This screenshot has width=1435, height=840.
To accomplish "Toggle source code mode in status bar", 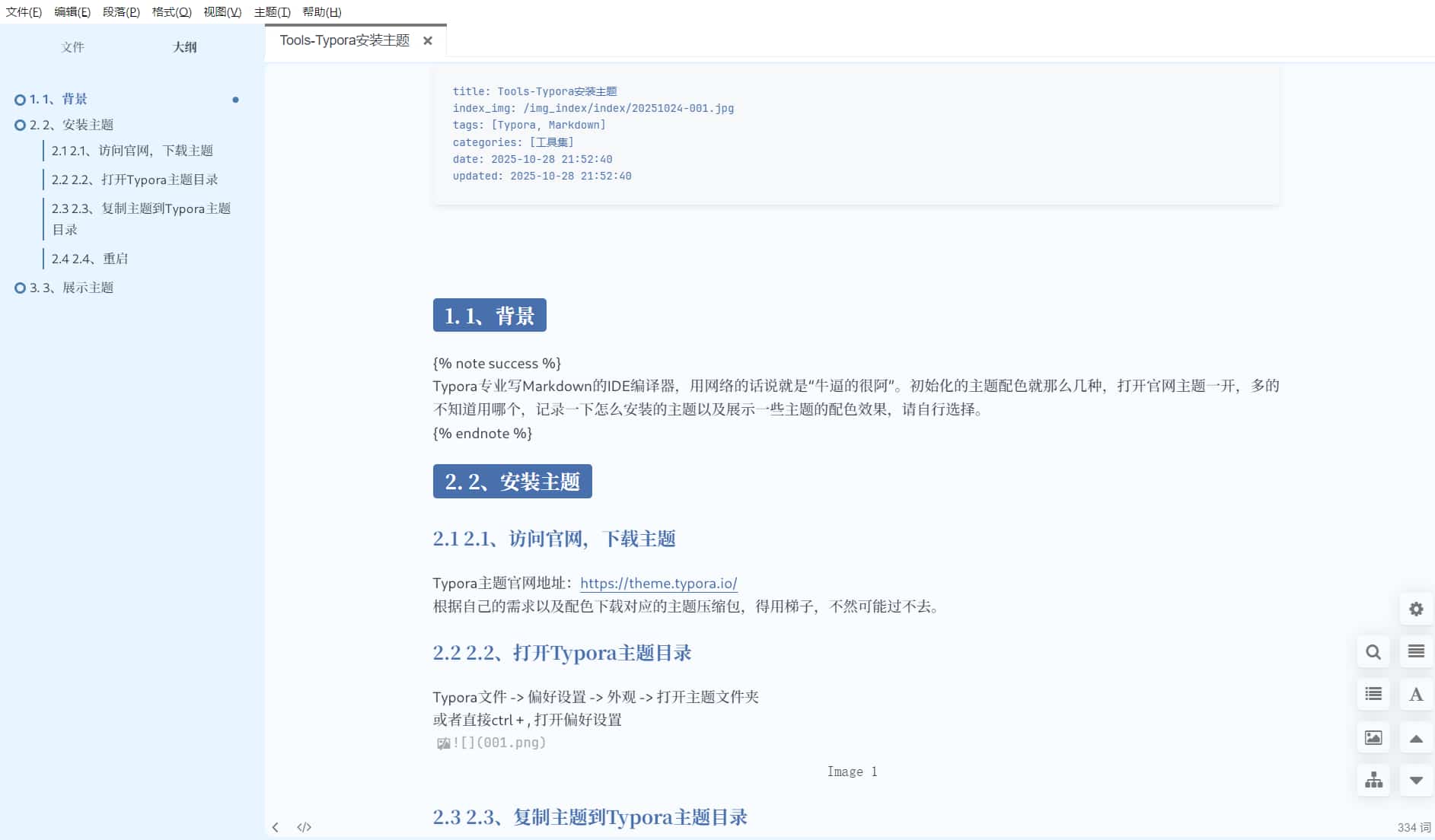I will (x=304, y=827).
